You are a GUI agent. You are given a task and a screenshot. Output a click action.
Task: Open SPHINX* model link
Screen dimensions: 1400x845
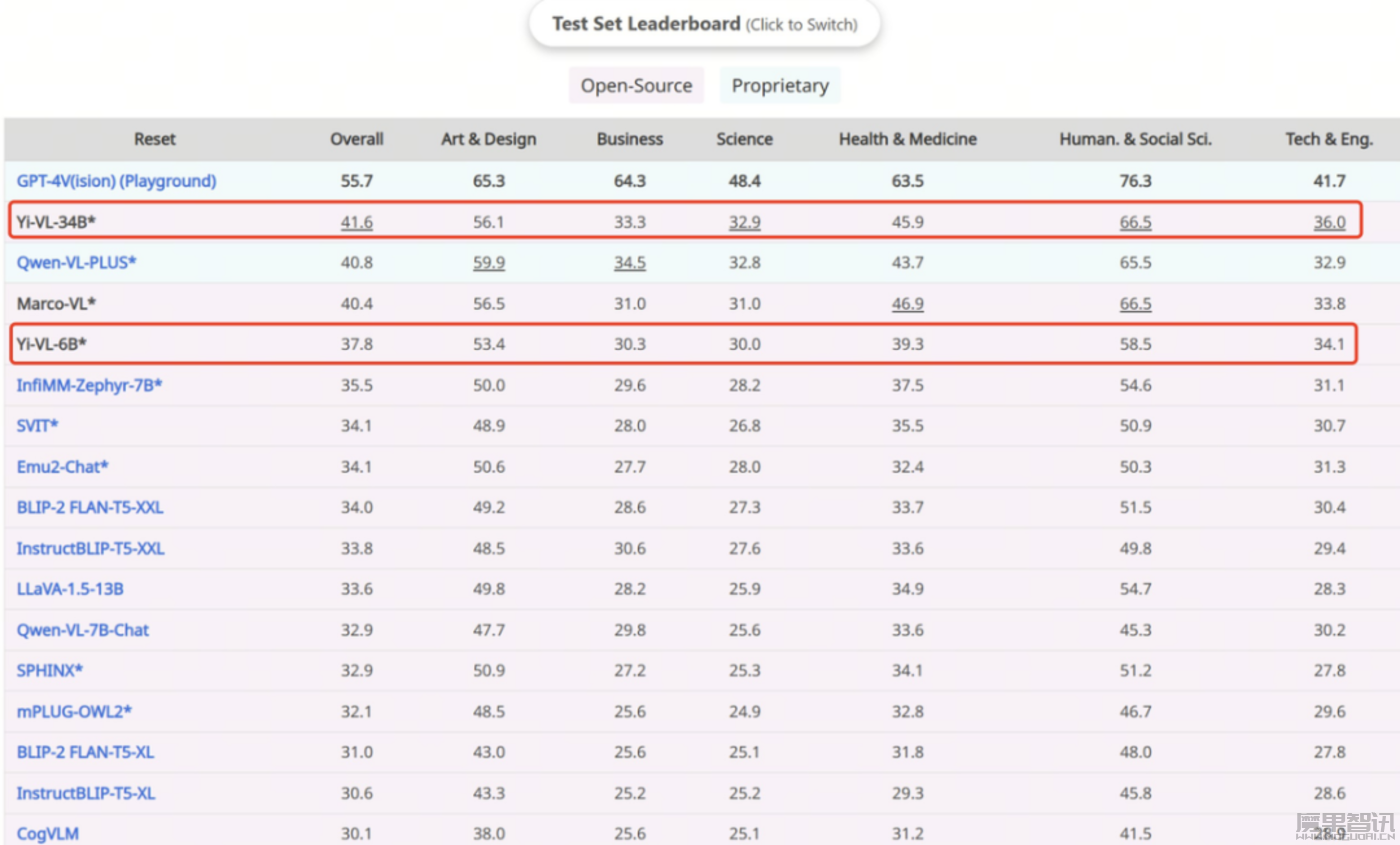(x=50, y=671)
